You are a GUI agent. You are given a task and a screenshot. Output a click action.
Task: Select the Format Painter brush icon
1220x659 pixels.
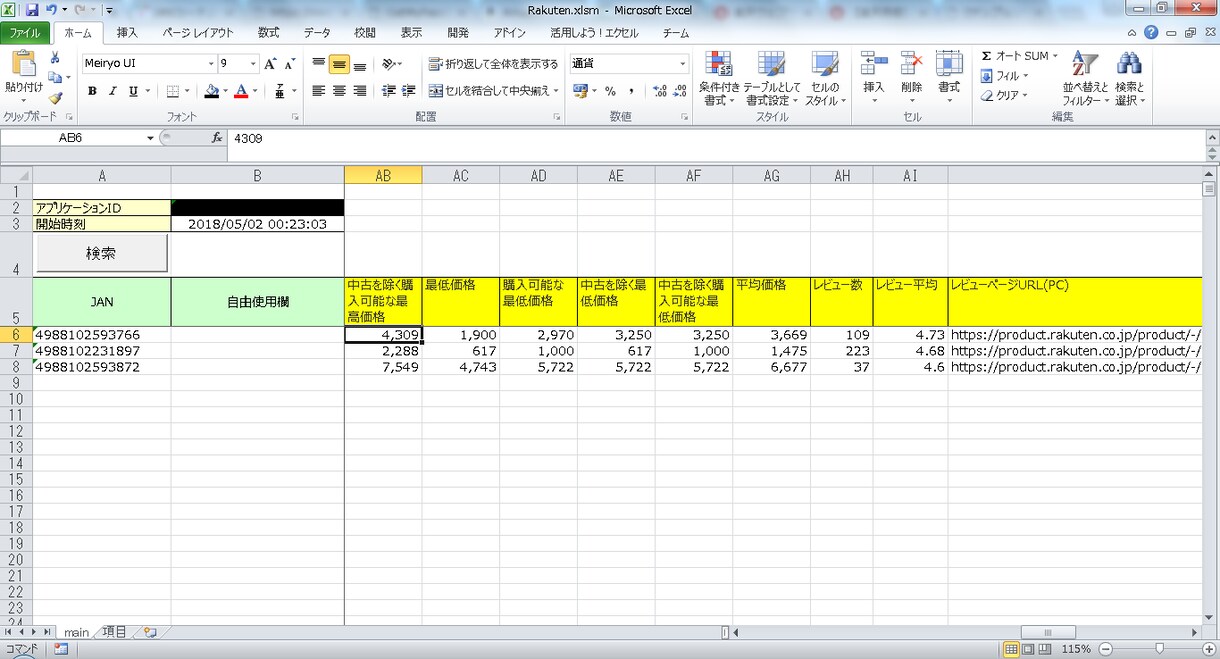[55, 98]
